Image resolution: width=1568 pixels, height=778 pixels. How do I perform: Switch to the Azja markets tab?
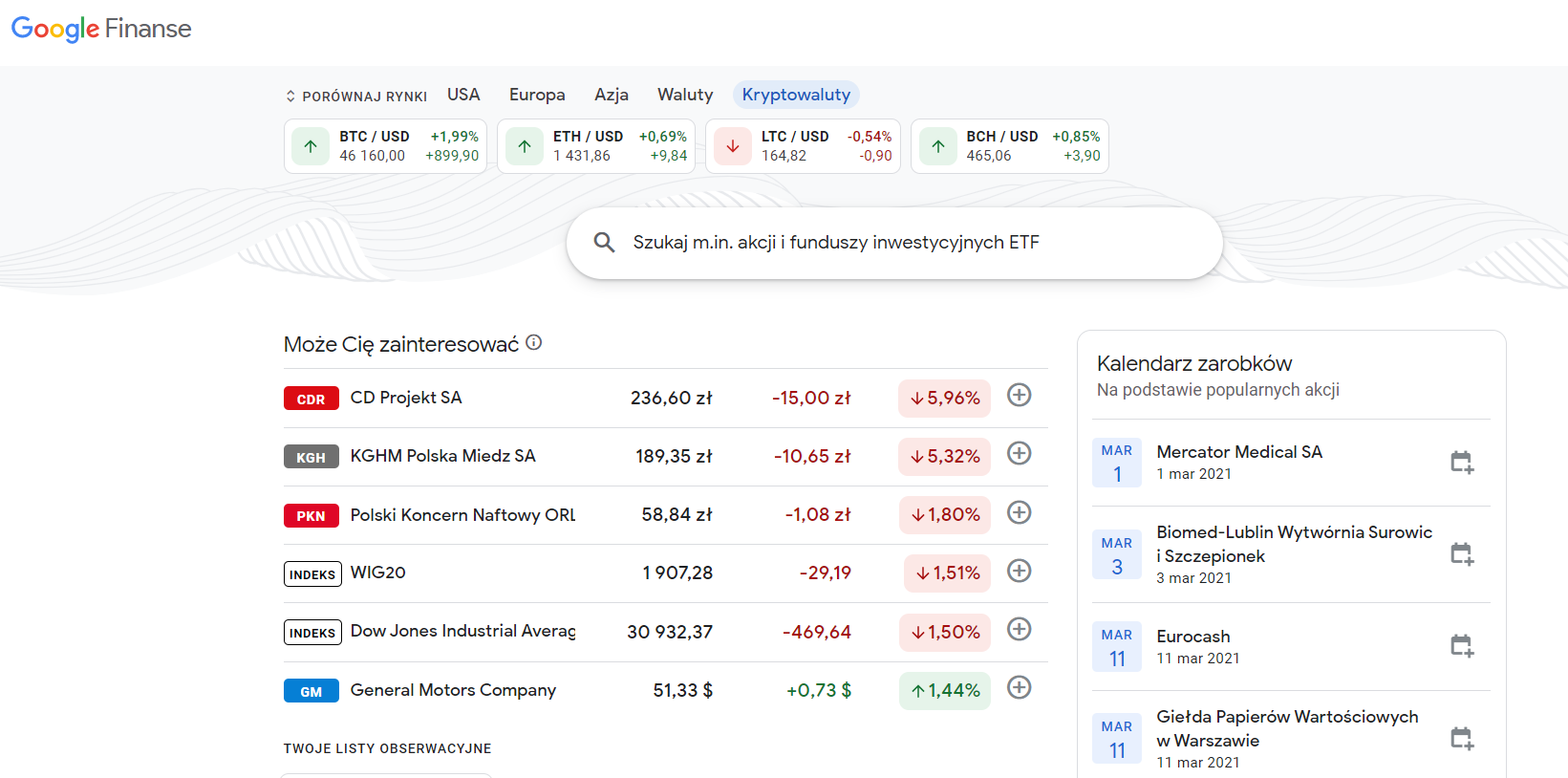612,95
